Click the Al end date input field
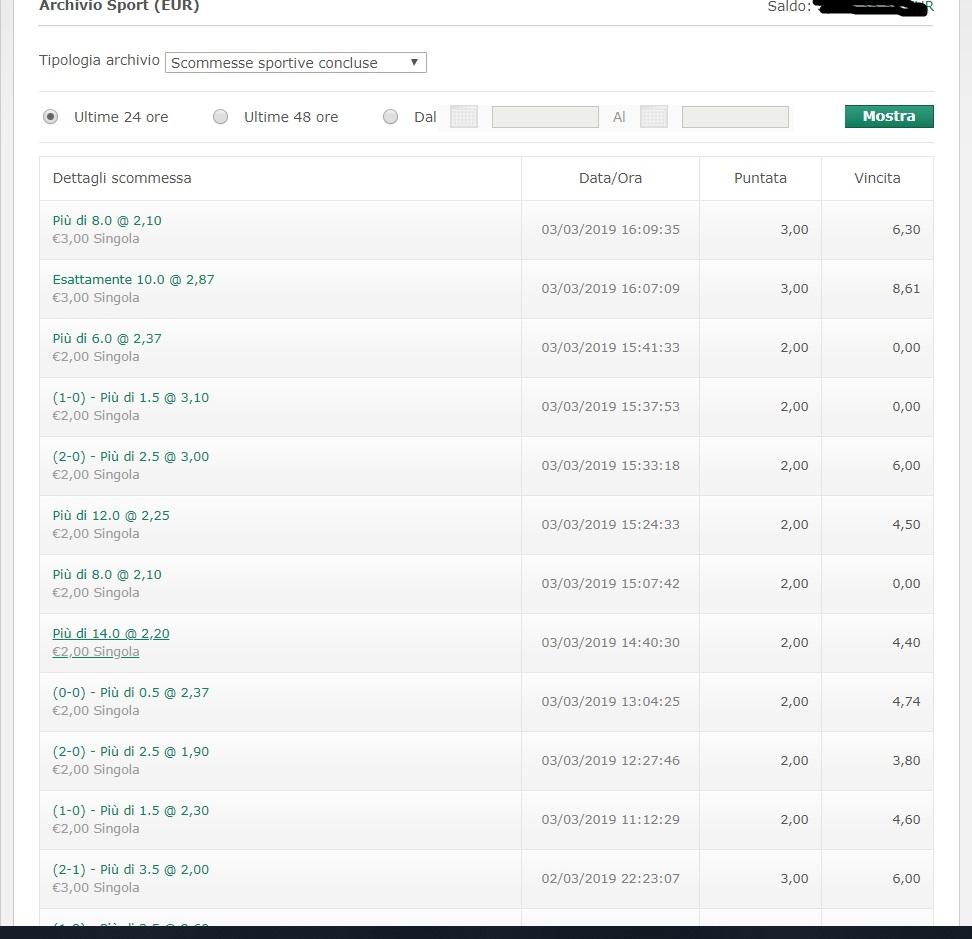The image size is (972, 939). 735,117
